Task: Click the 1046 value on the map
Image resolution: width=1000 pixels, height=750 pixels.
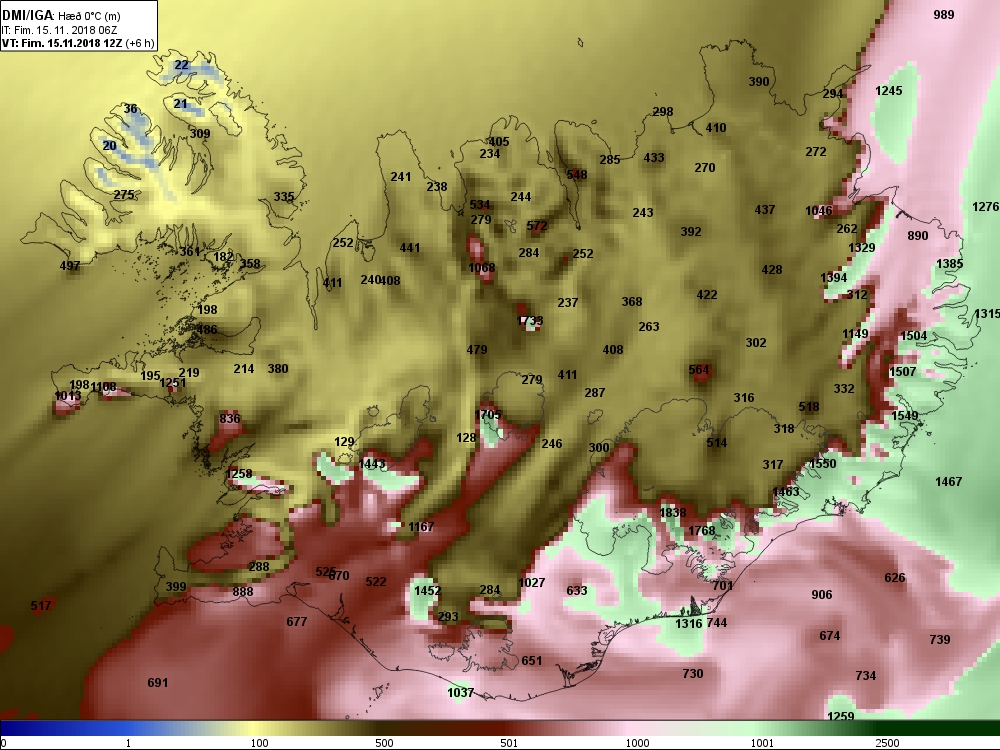Action: pyautogui.click(x=819, y=211)
